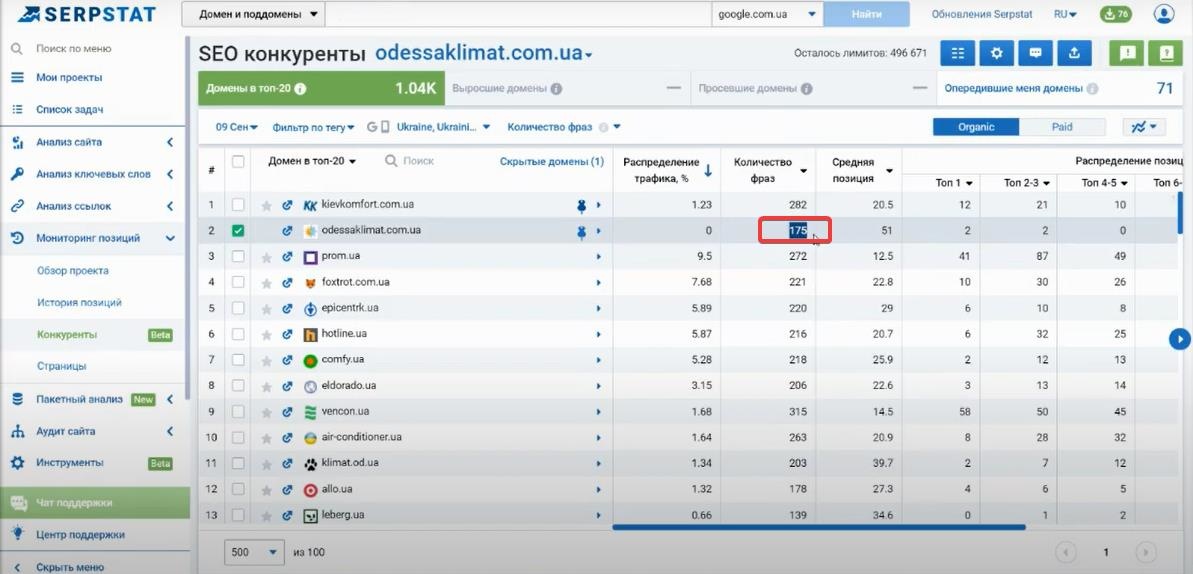This screenshot has height=574, width=1193.
Task: Open the Фильтр по тегу dropdown
Action: [x=313, y=127]
